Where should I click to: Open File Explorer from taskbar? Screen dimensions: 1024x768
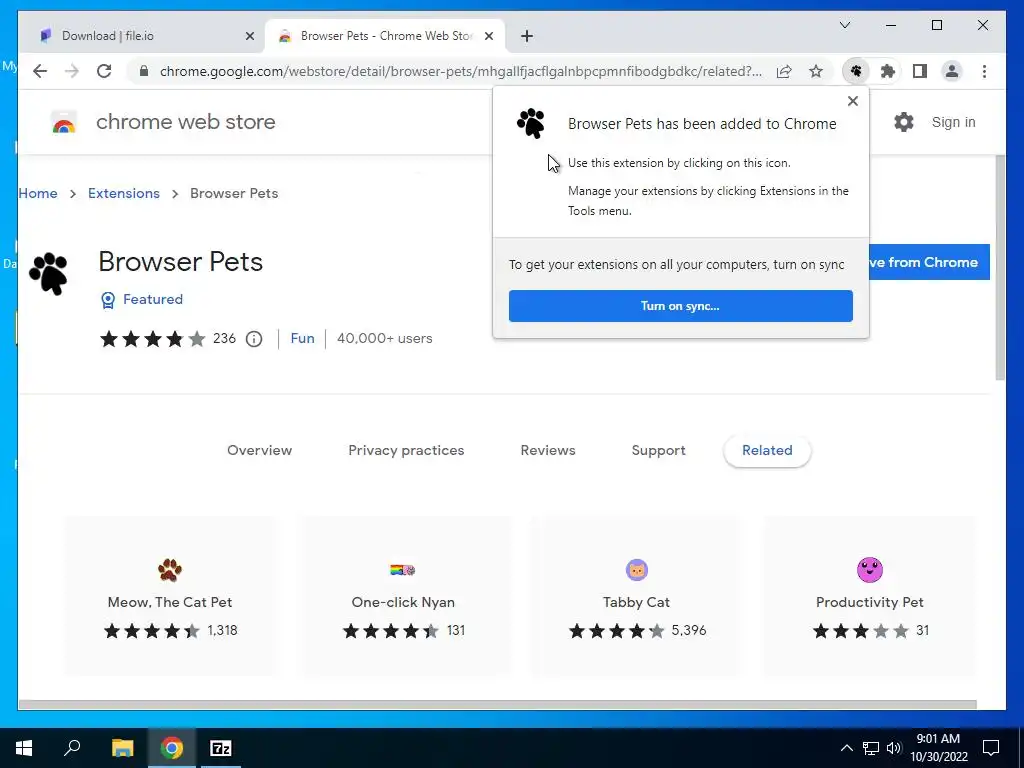click(x=122, y=748)
